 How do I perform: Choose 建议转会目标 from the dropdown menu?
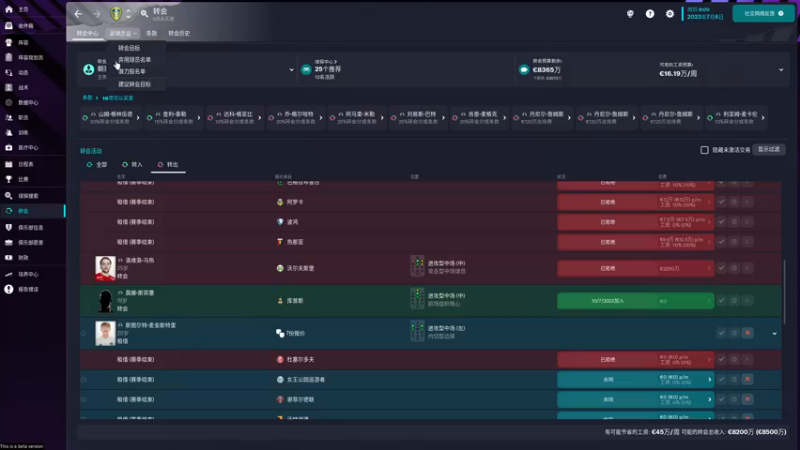click(135, 84)
